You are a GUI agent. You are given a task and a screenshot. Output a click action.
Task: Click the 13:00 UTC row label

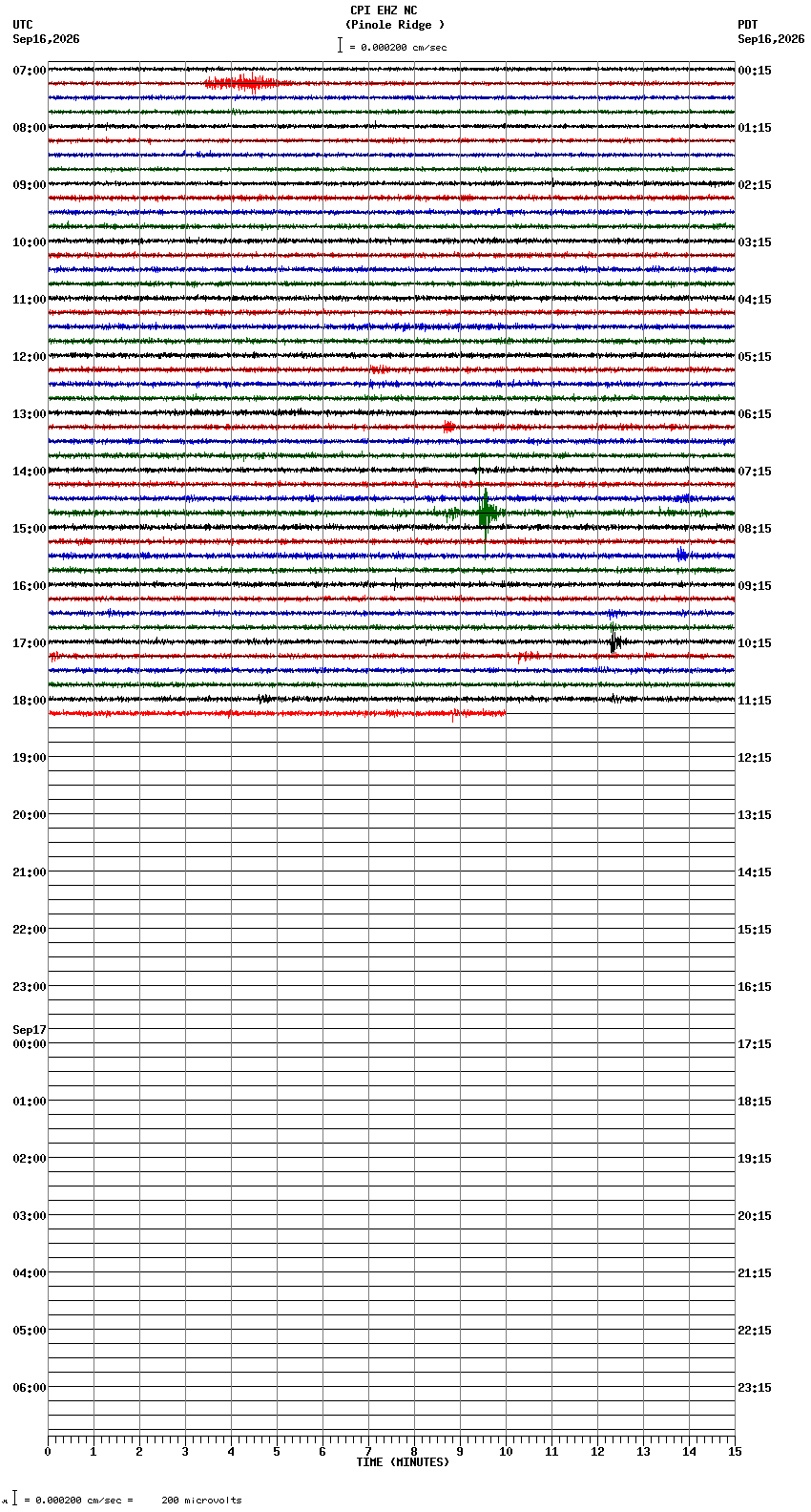tap(30, 414)
